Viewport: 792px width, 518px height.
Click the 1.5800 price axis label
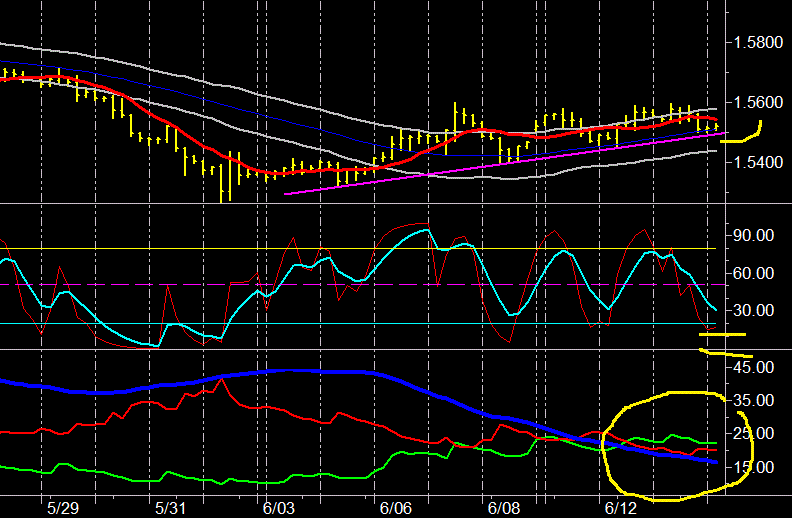pyautogui.click(x=758, y=42)
